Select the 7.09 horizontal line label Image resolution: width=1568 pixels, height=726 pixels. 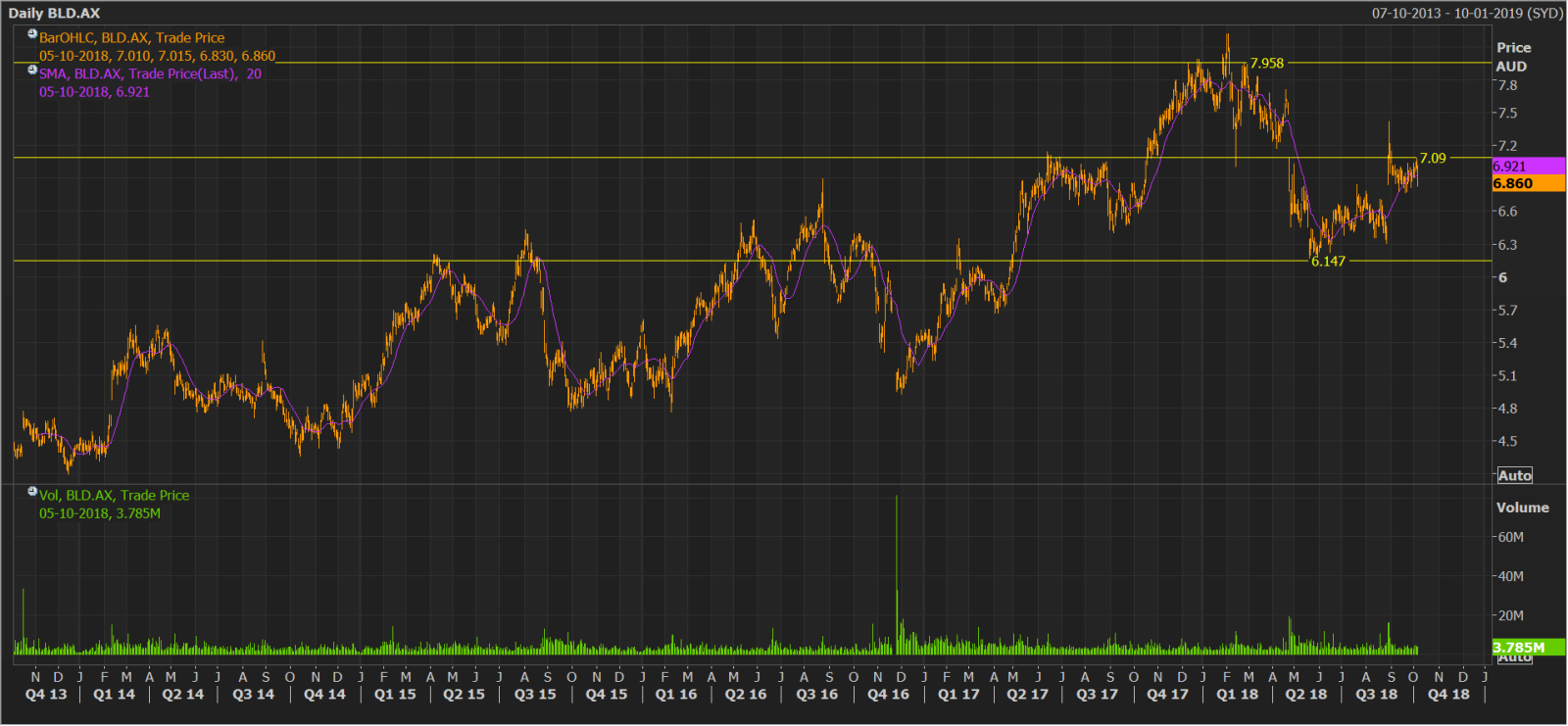[x=1432, y=158]
